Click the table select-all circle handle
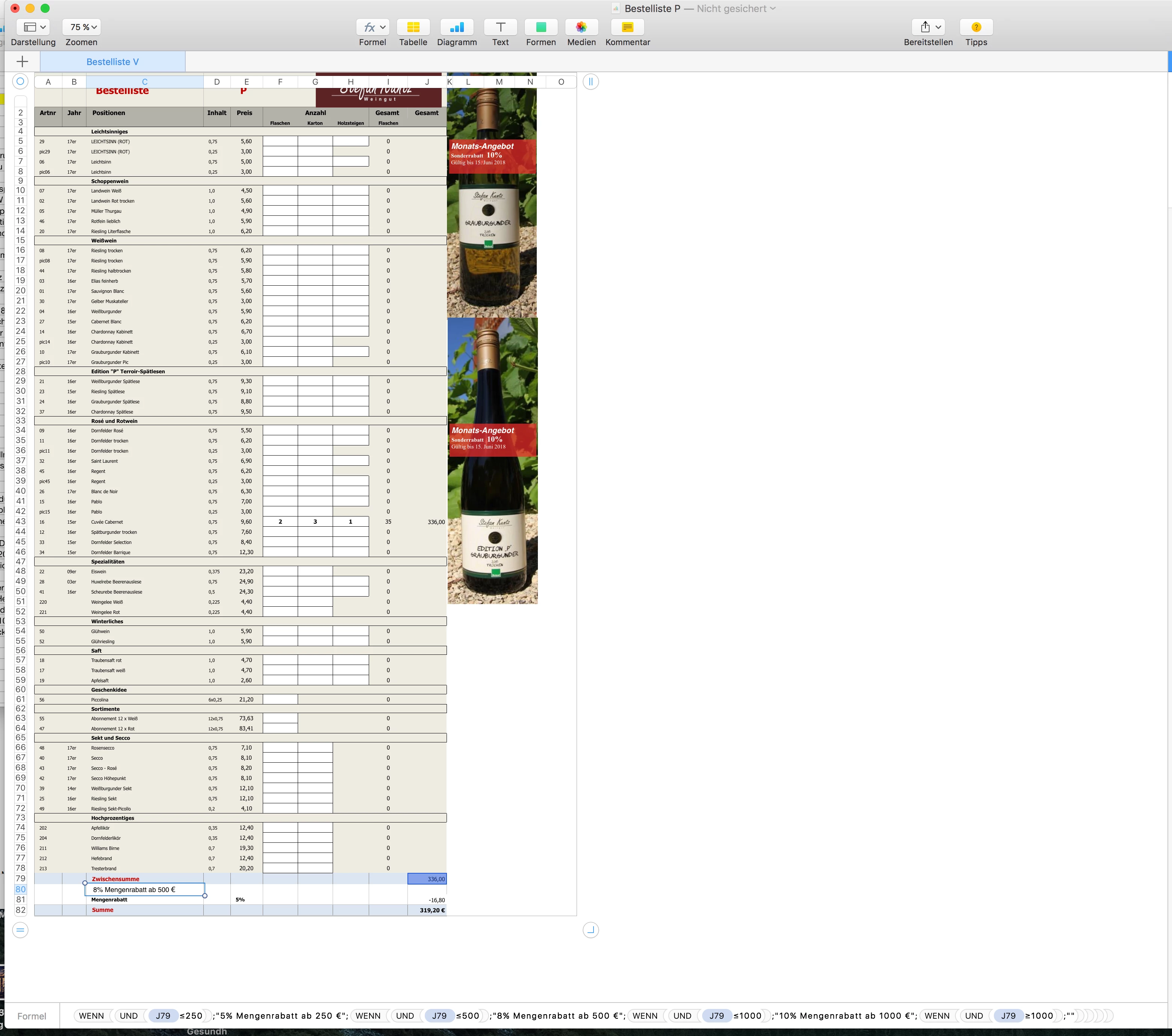This screenshot has height=1036, width=1172. coord(20,82)
